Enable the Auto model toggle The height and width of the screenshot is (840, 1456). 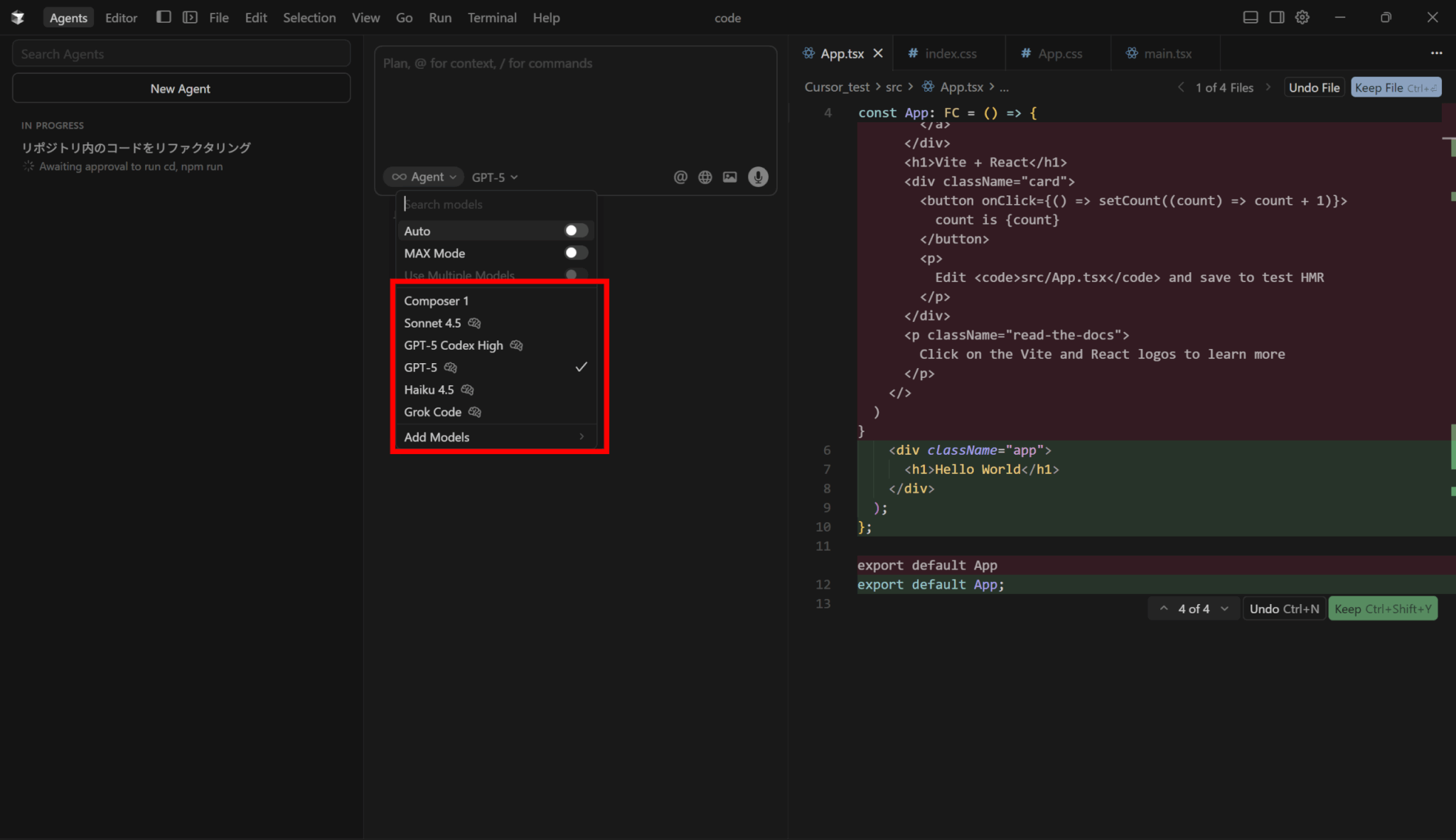(575, 230)
